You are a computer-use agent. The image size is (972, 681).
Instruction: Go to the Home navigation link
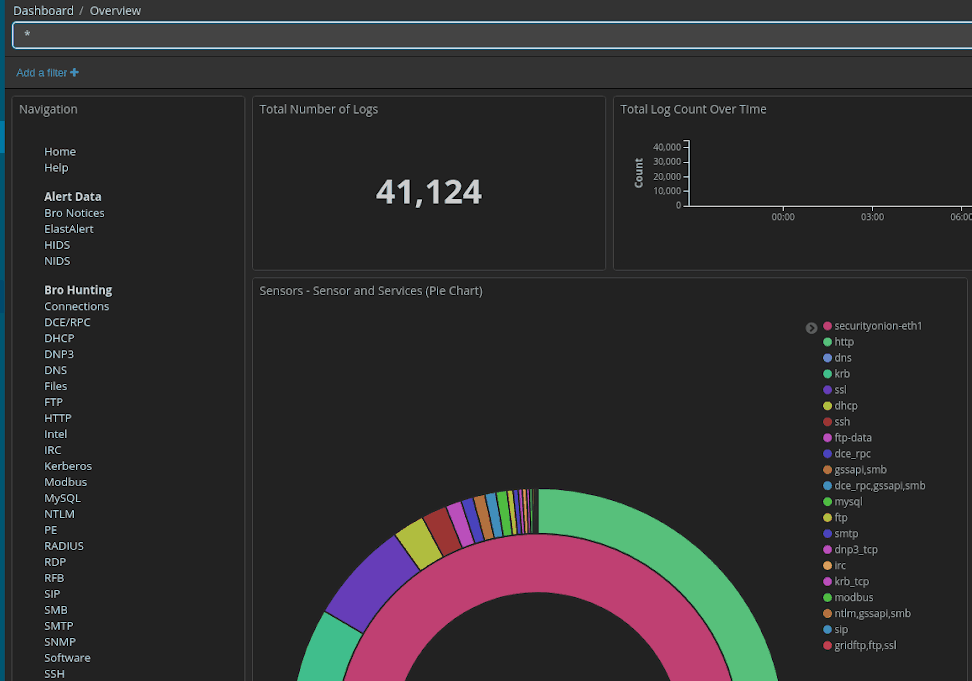click(x=60, y=151)
